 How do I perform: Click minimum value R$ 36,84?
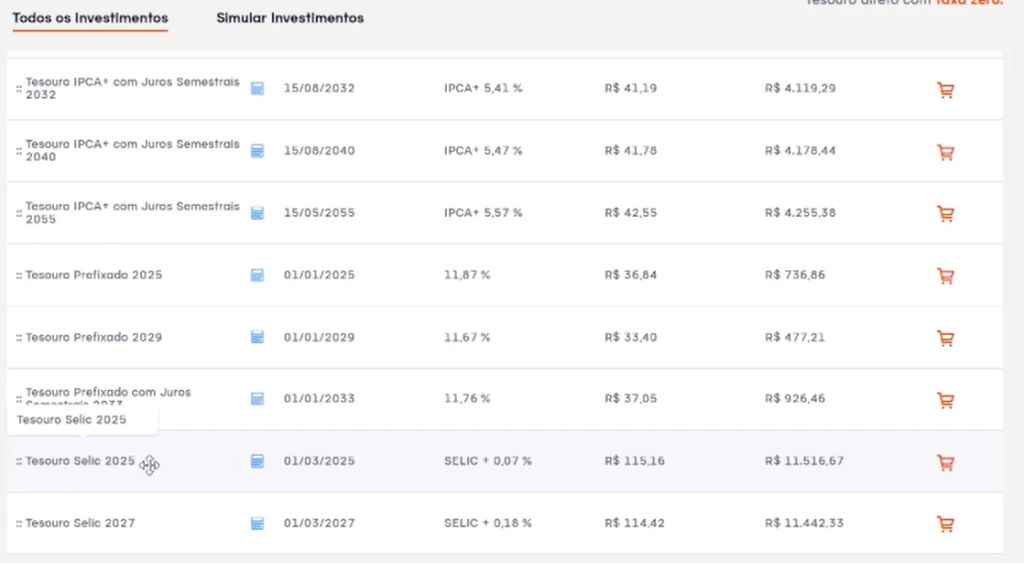631,275
